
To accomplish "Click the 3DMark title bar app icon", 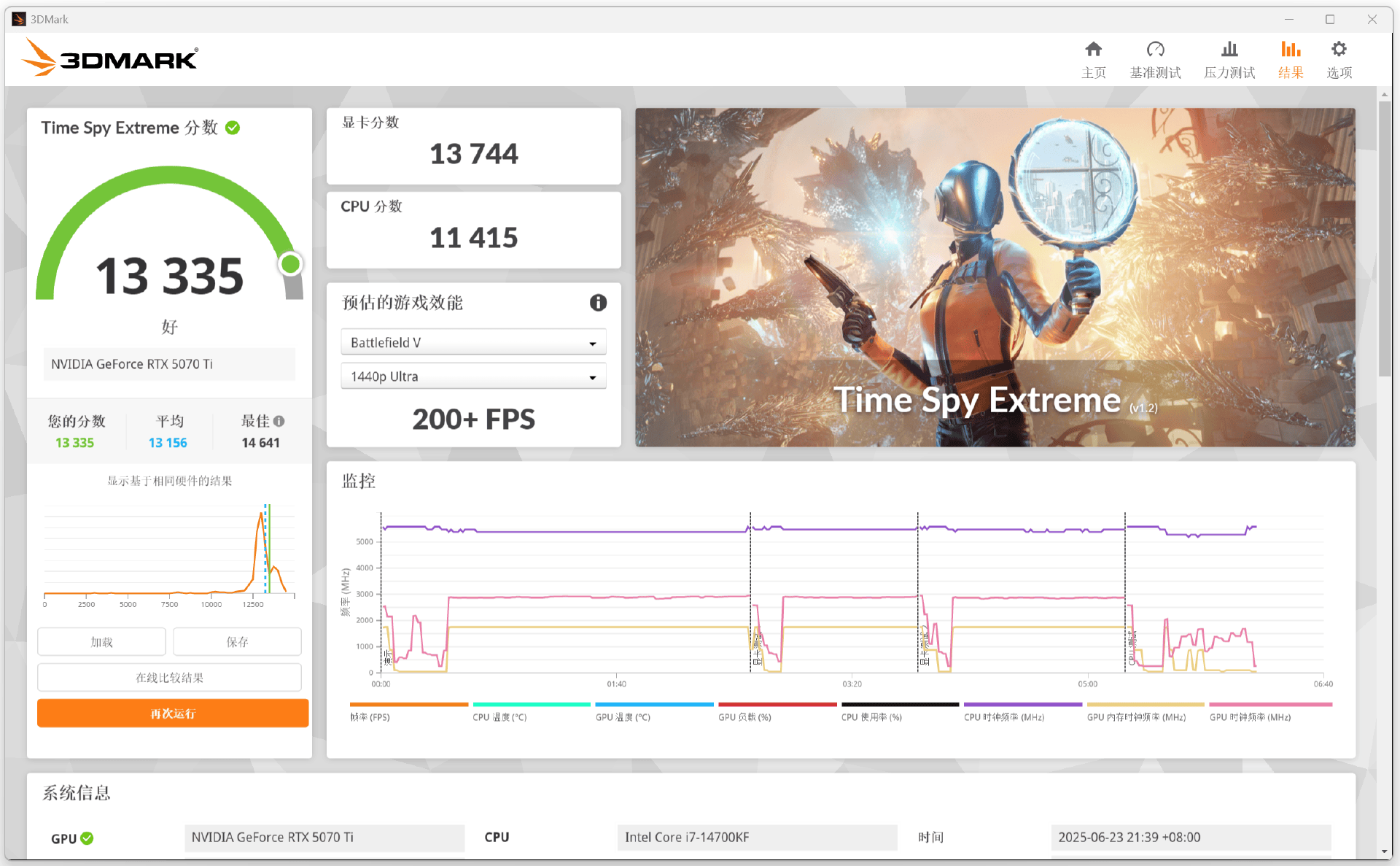I will point(19,19).
